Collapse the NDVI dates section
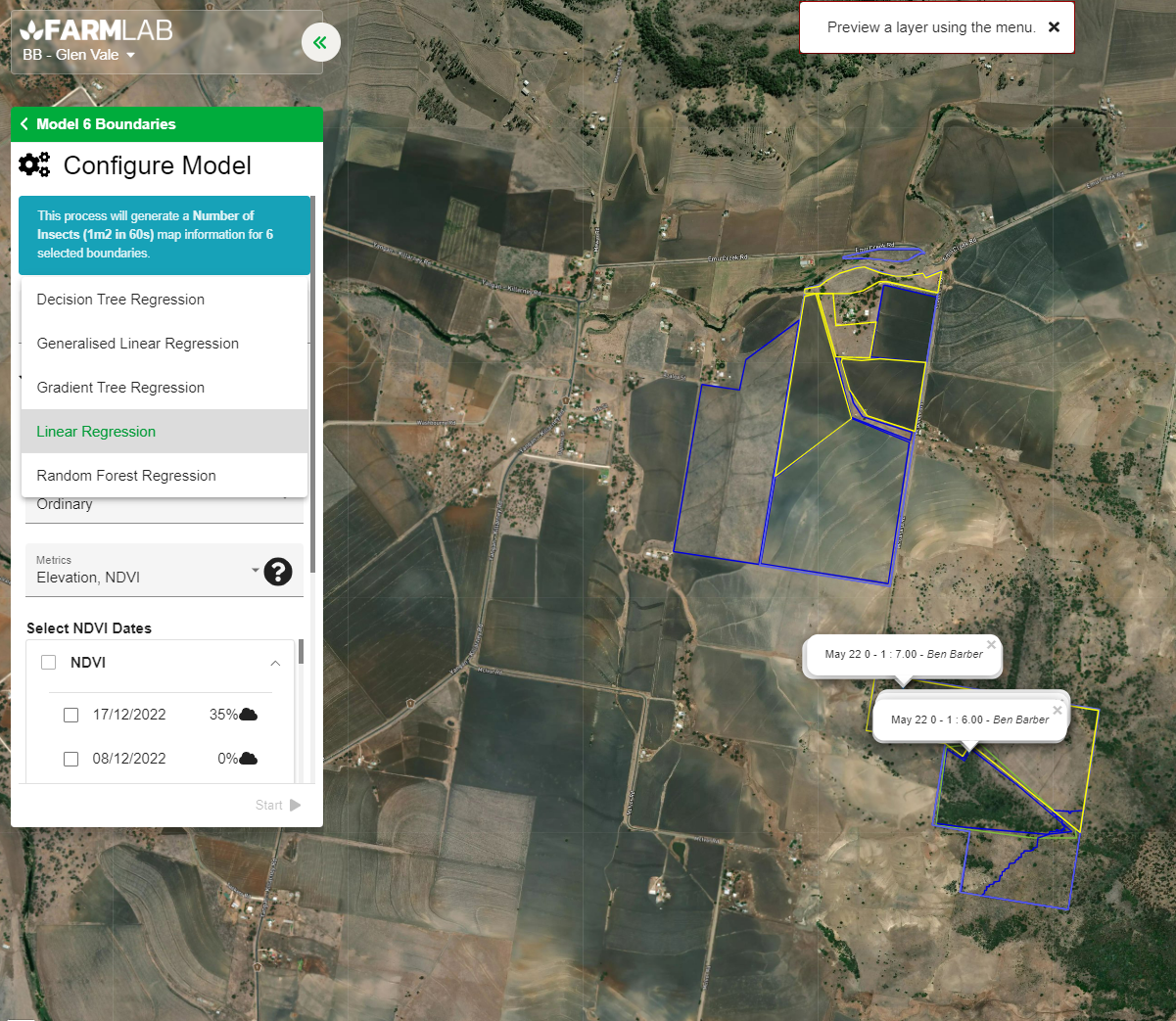The height and width of the screenshot is (1021, 1176). (x=275, y=663)
